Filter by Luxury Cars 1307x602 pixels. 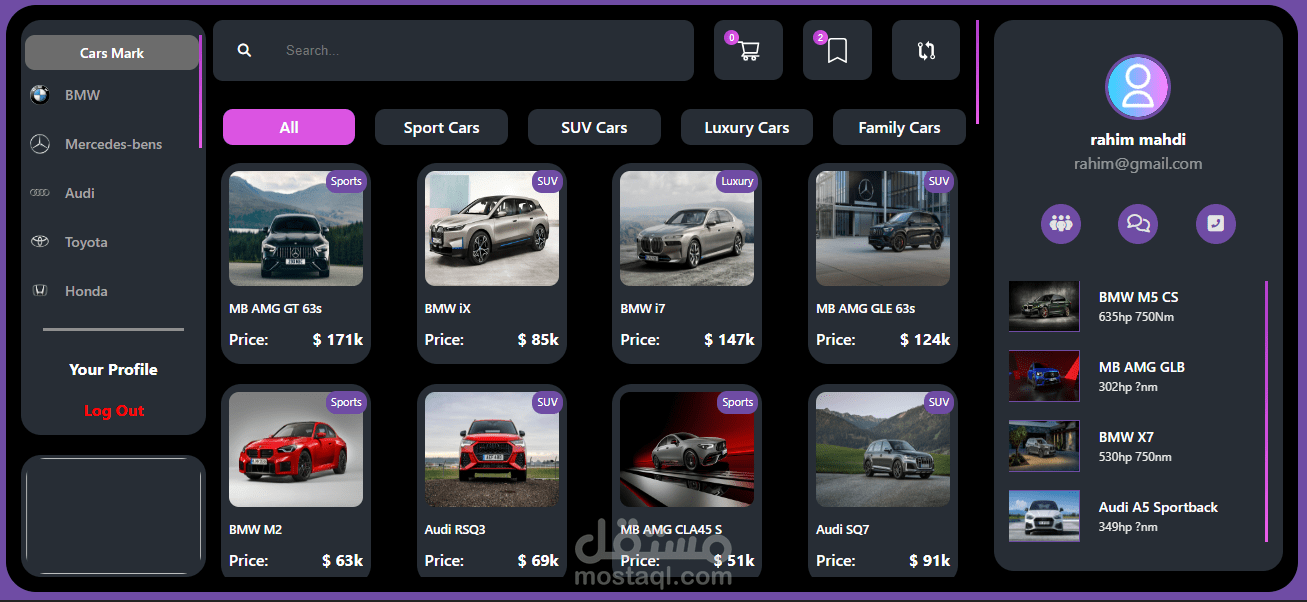click(747, 127)
